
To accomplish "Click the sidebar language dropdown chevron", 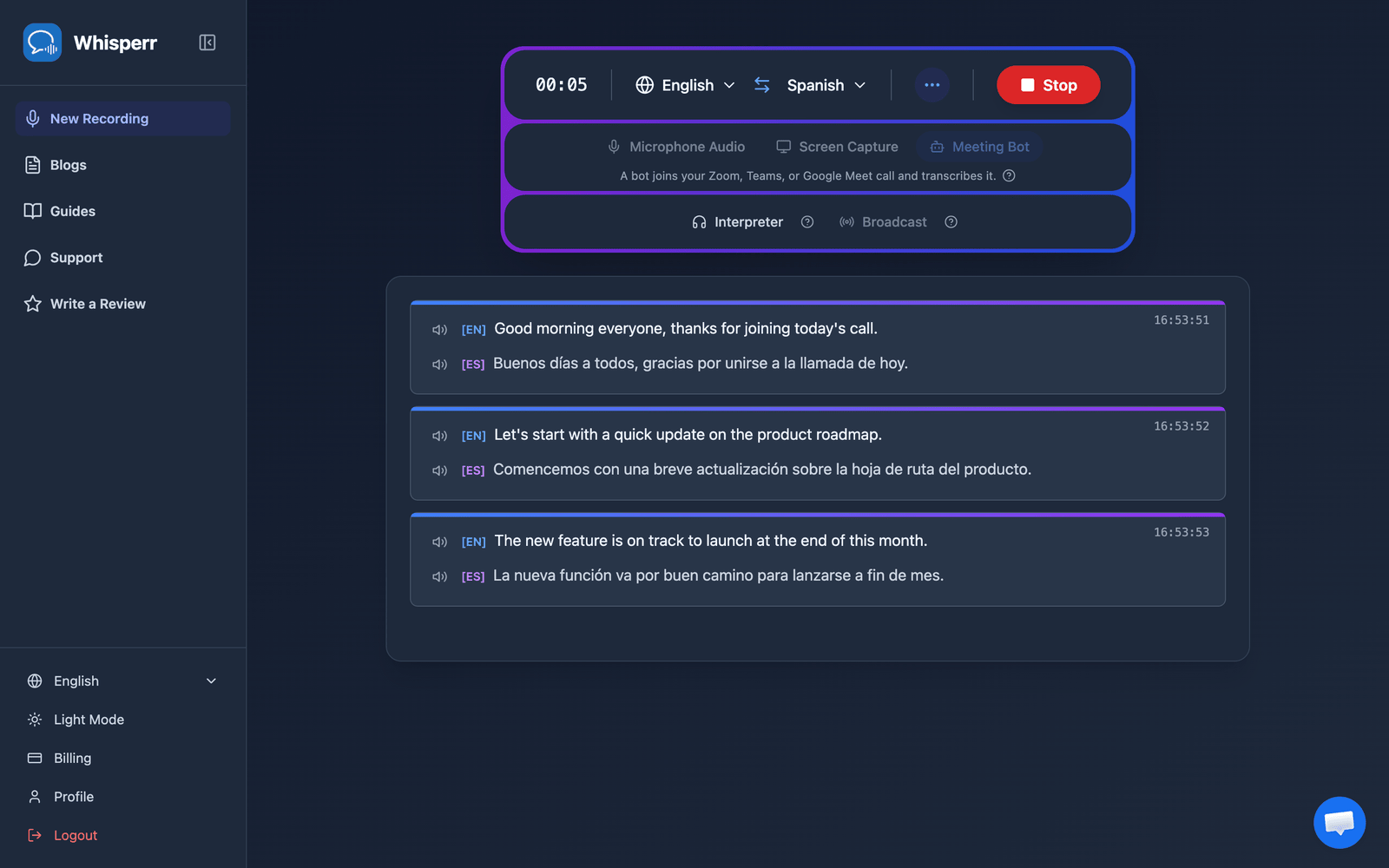I will (x=211, y=681).
